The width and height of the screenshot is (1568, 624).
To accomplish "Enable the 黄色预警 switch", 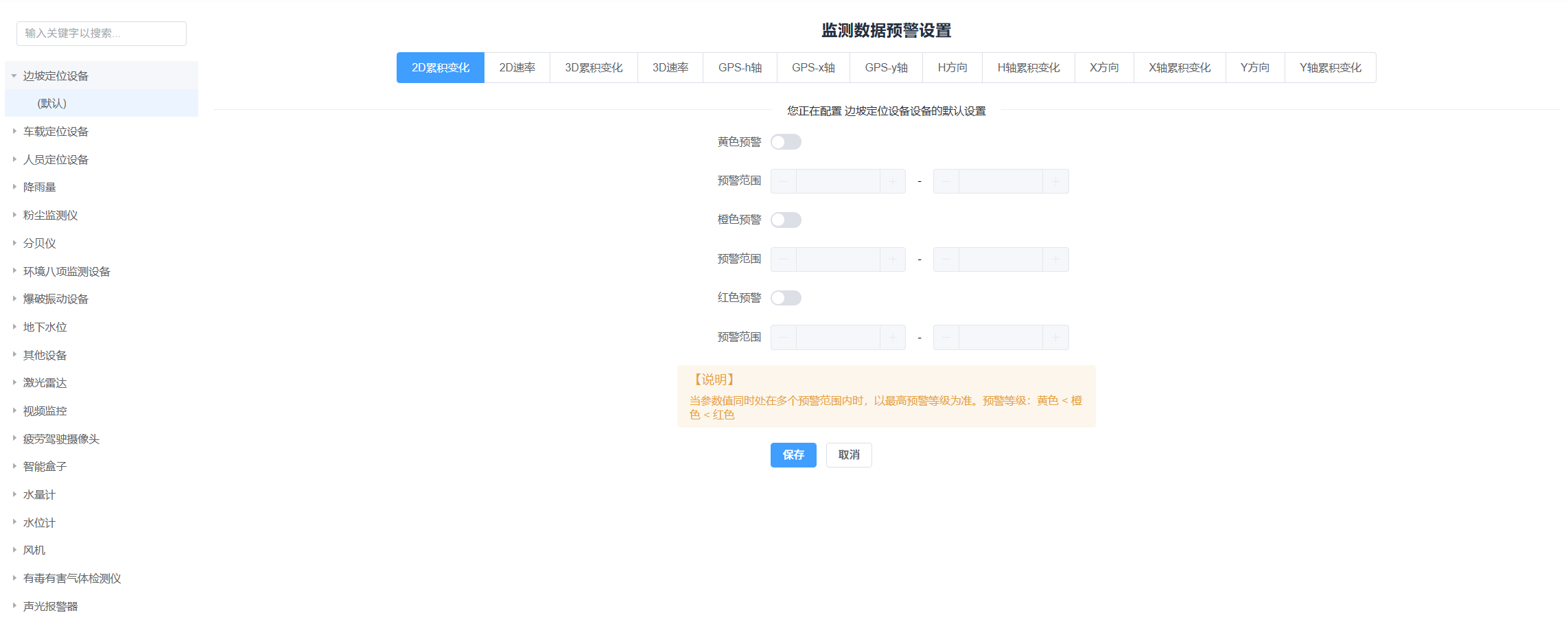I will tap(786, 142).
